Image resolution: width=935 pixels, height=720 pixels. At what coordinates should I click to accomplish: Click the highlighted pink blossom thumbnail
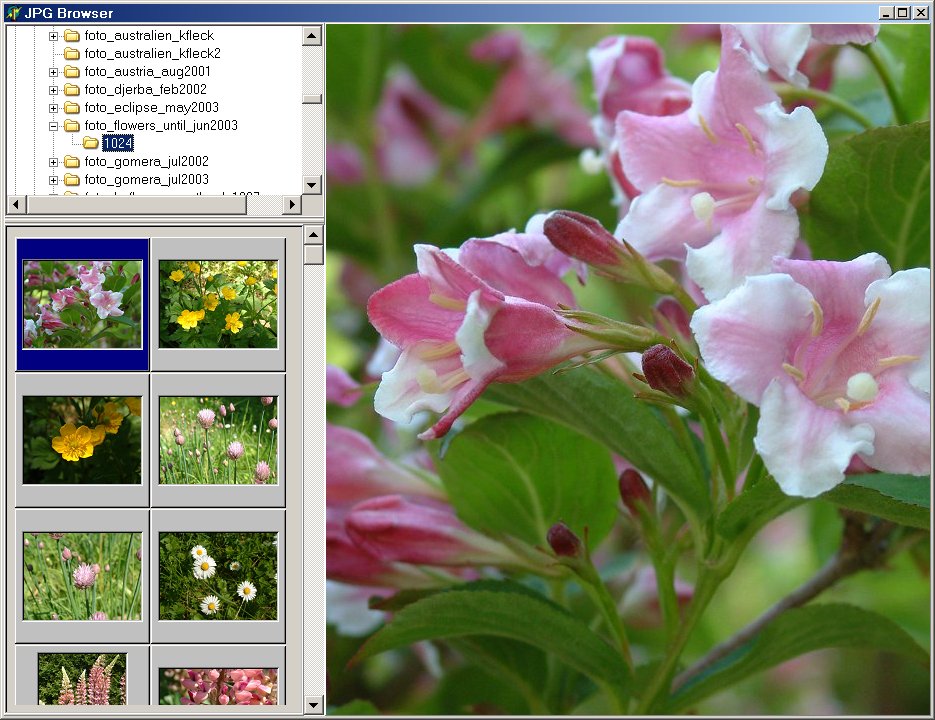tap(81, 301)
